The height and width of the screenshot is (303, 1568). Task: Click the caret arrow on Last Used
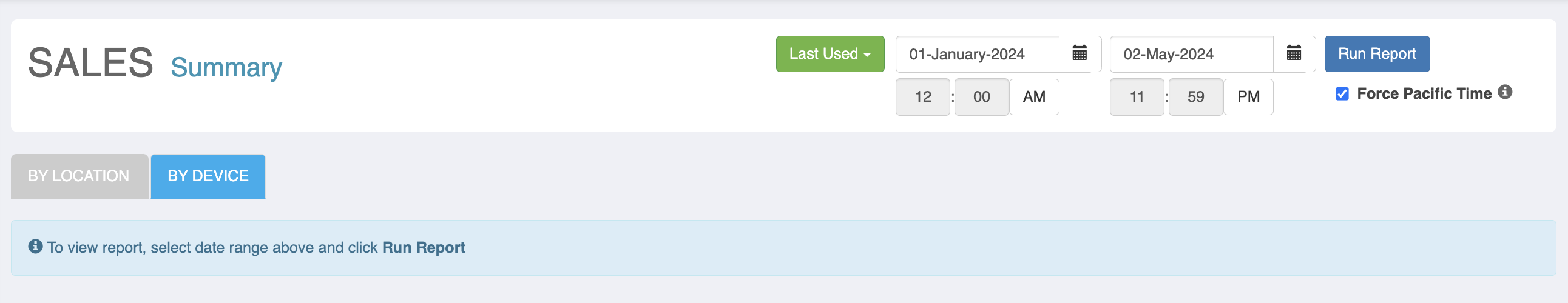pyautogui.click(x=867, y=55)
